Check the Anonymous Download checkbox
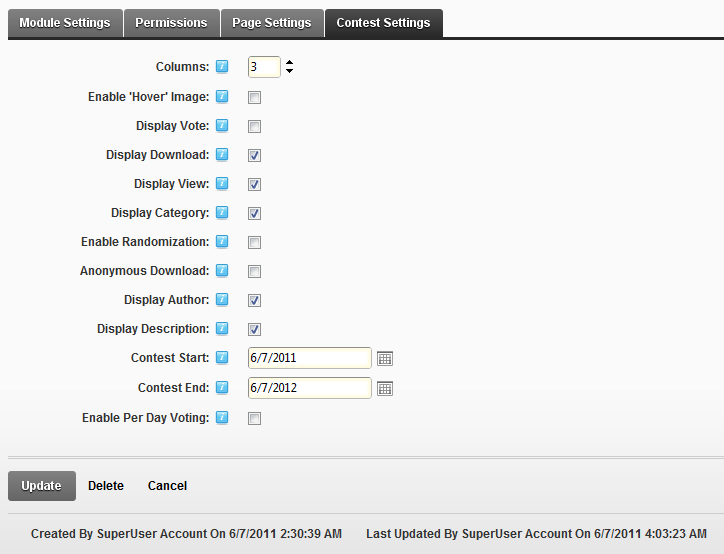This screenshot has width=724, height=554. click(x=254, y=271)
